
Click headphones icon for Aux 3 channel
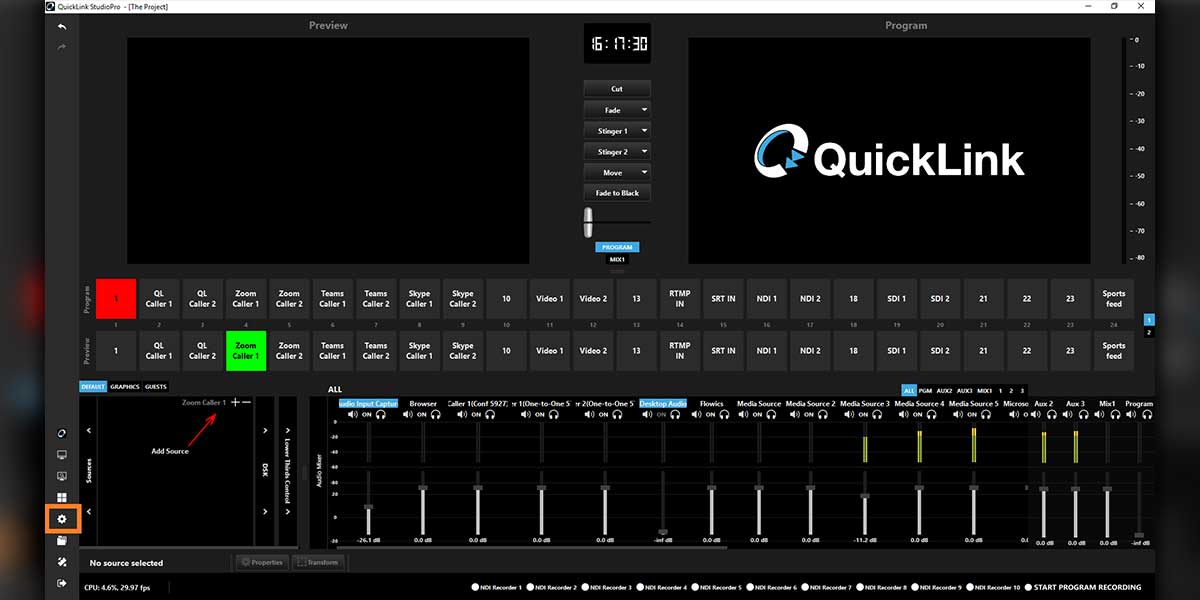click(1083, 414)
